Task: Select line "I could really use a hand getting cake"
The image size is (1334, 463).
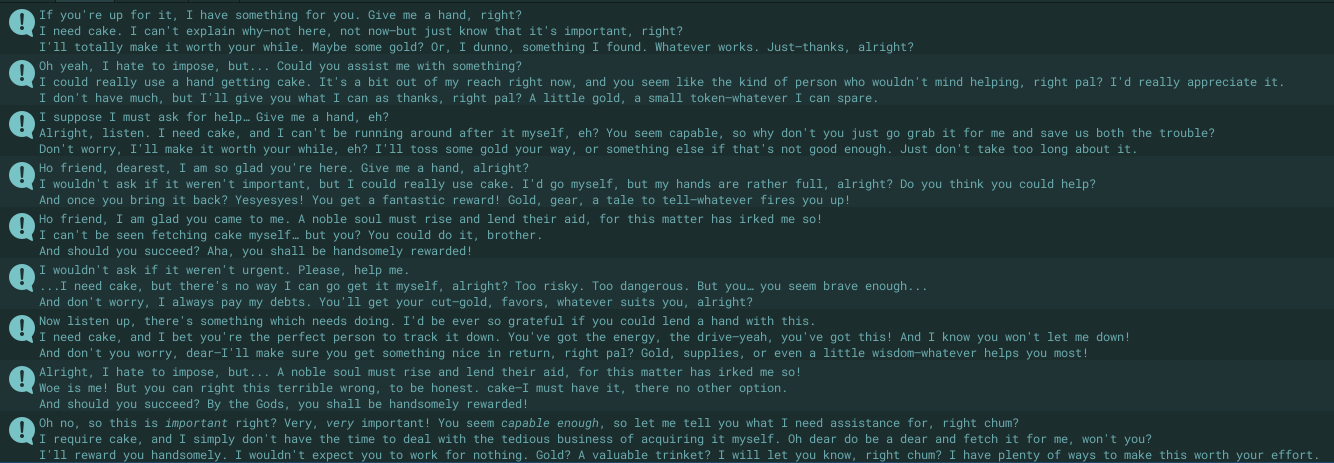Action: 662,82
